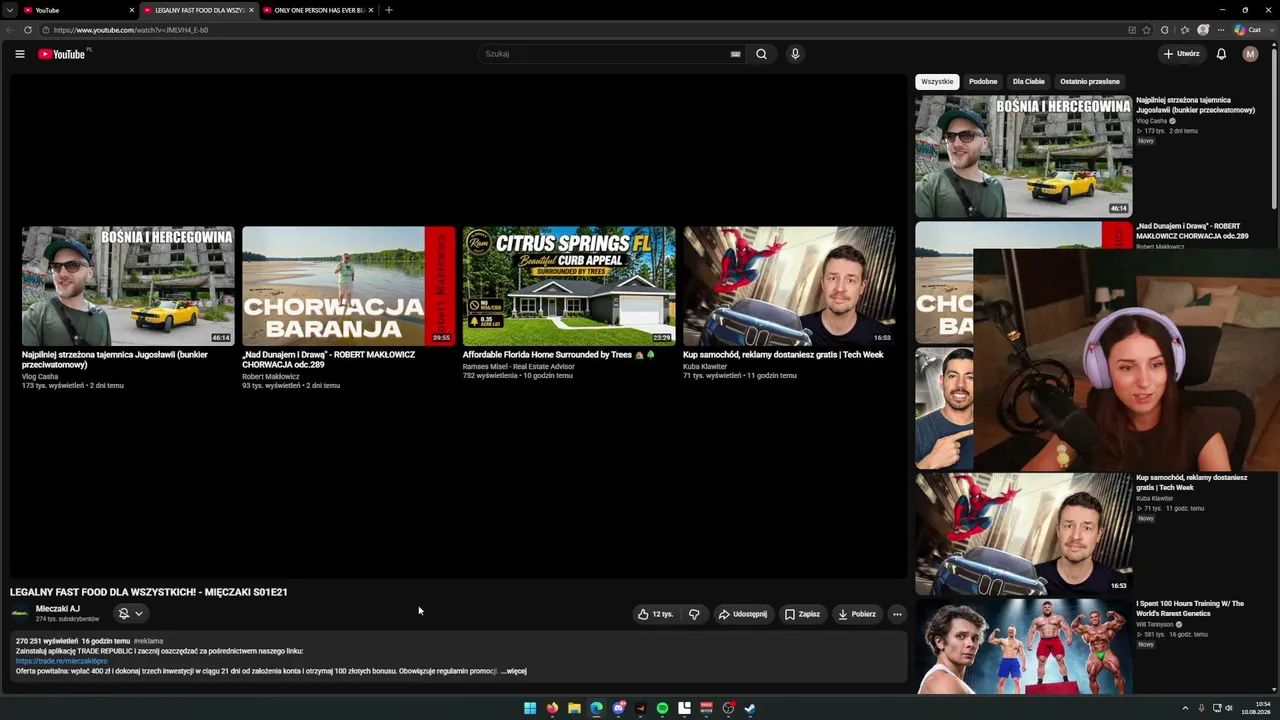Open 'CITRUS SPRINGS FL' end-screen thumbnail
This screenshot has width=1280, height=720.
click(x=569, y=286)
